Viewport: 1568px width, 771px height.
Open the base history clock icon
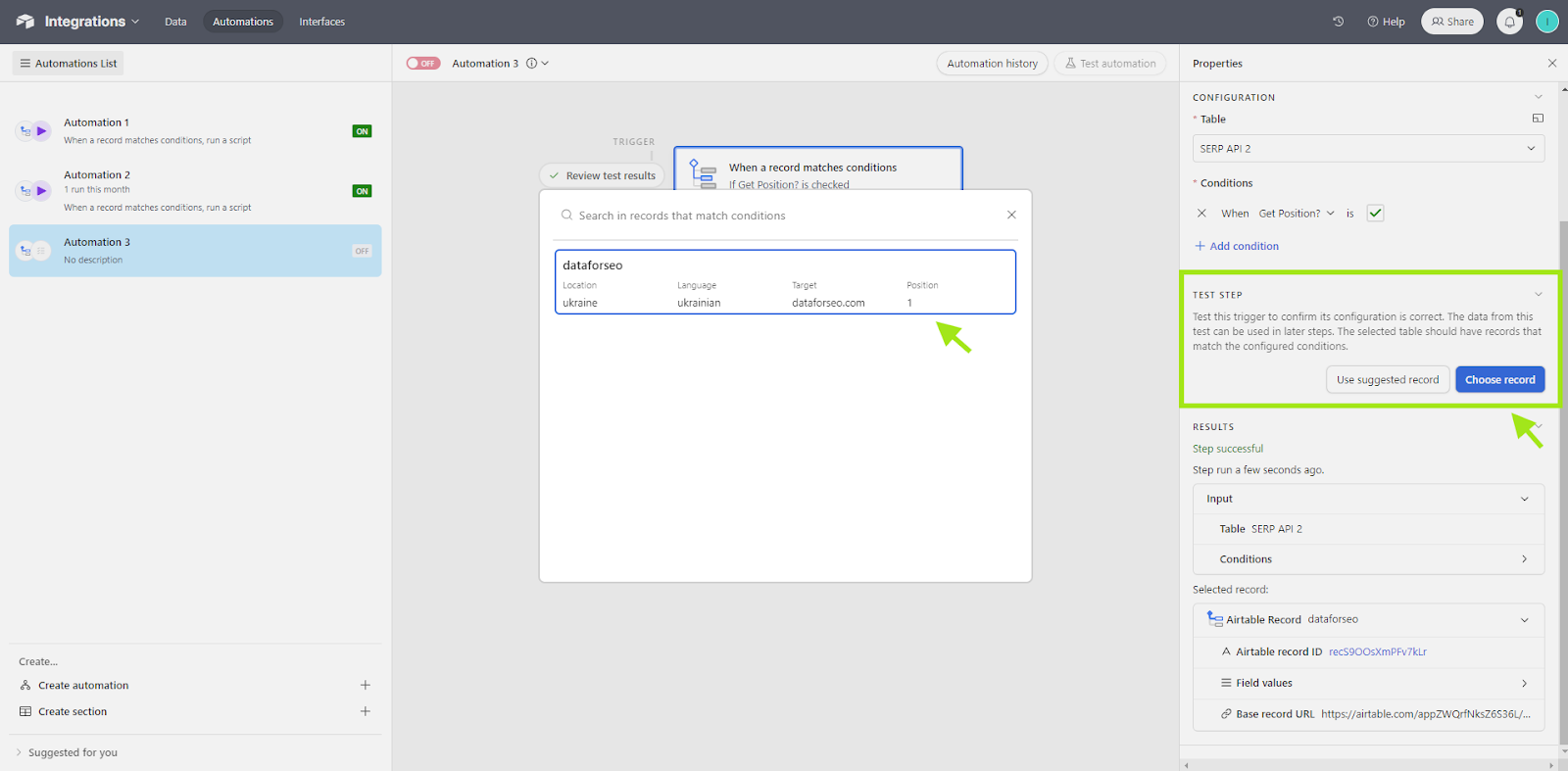(1338, 22)
